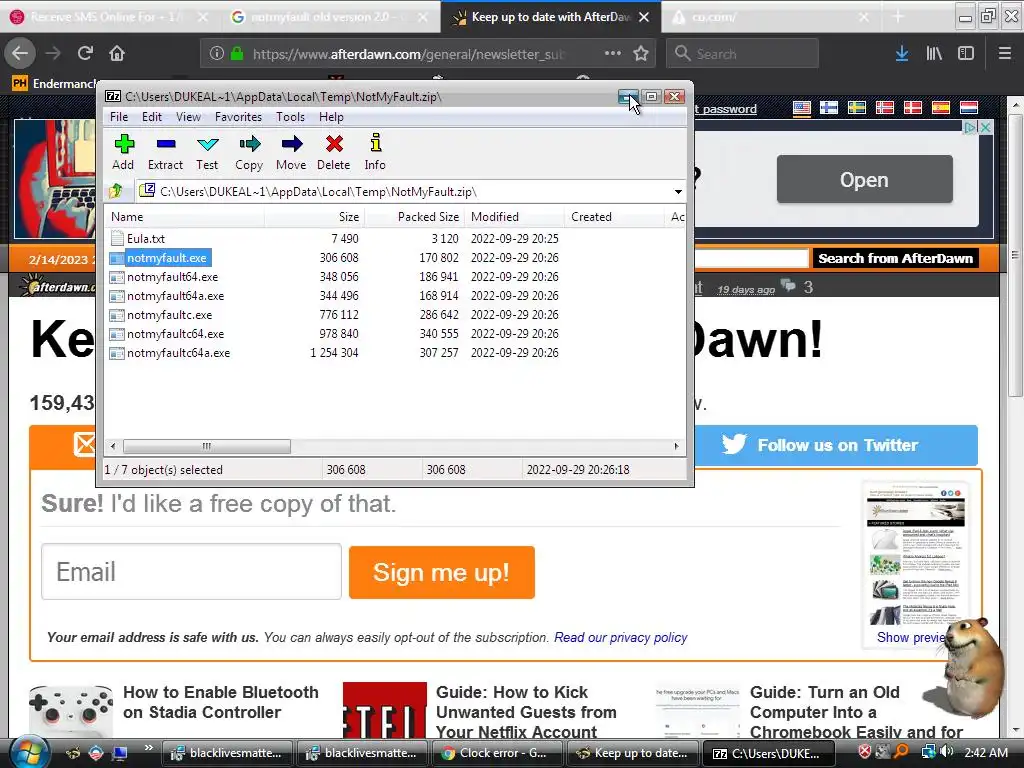Open page actions three-dot menu in address bar
The height and width of the screenshot is (768, 1024).
pos(613,54)
